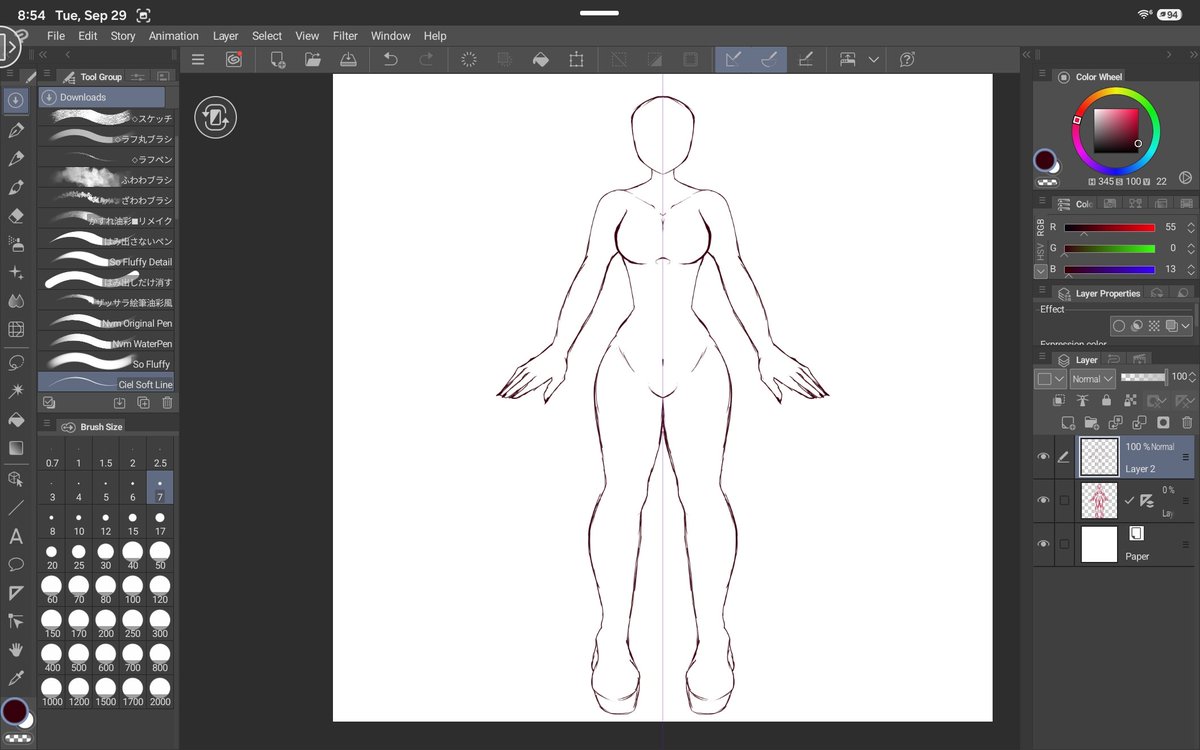Open the Animation menu

174,36
